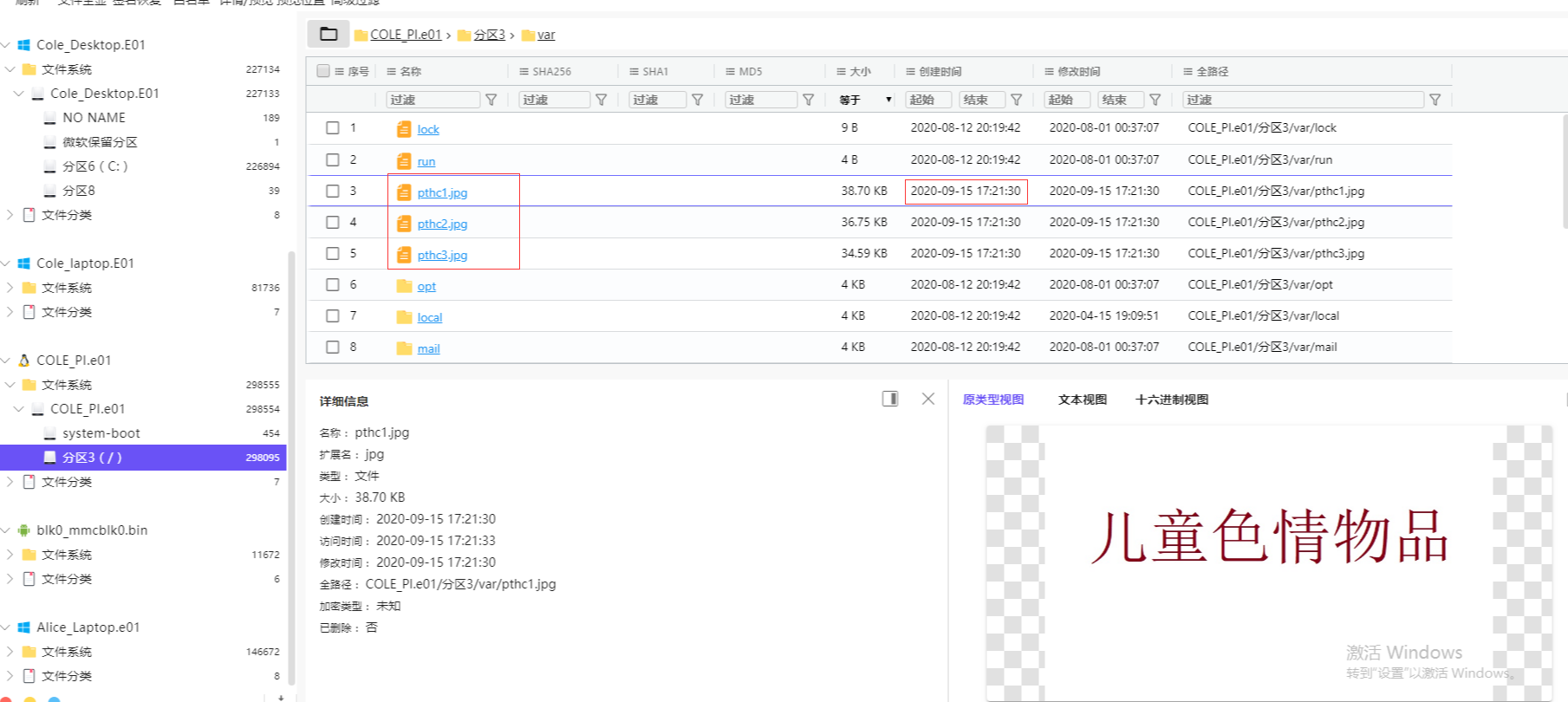Check the box for row 8 mail
The height and width of the screenshot is (702, 1568).
tap(333, 347)
